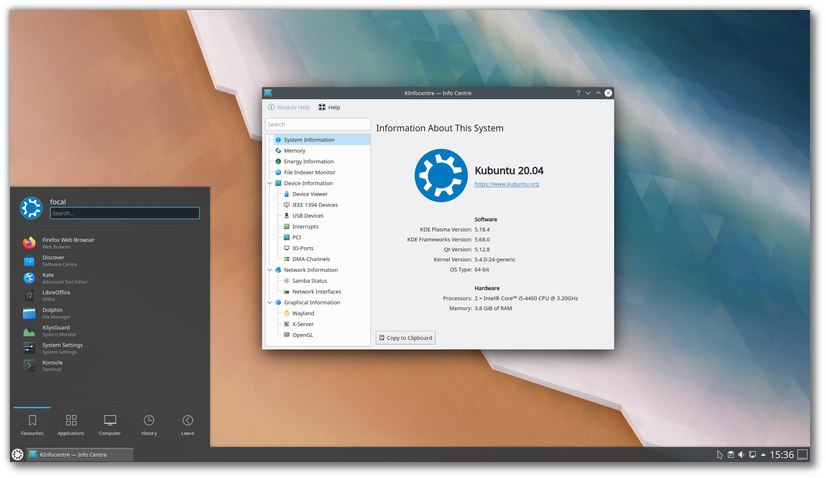
Task: Select the IEEE 1394 Devices item
Action: [x=315, y=205]
